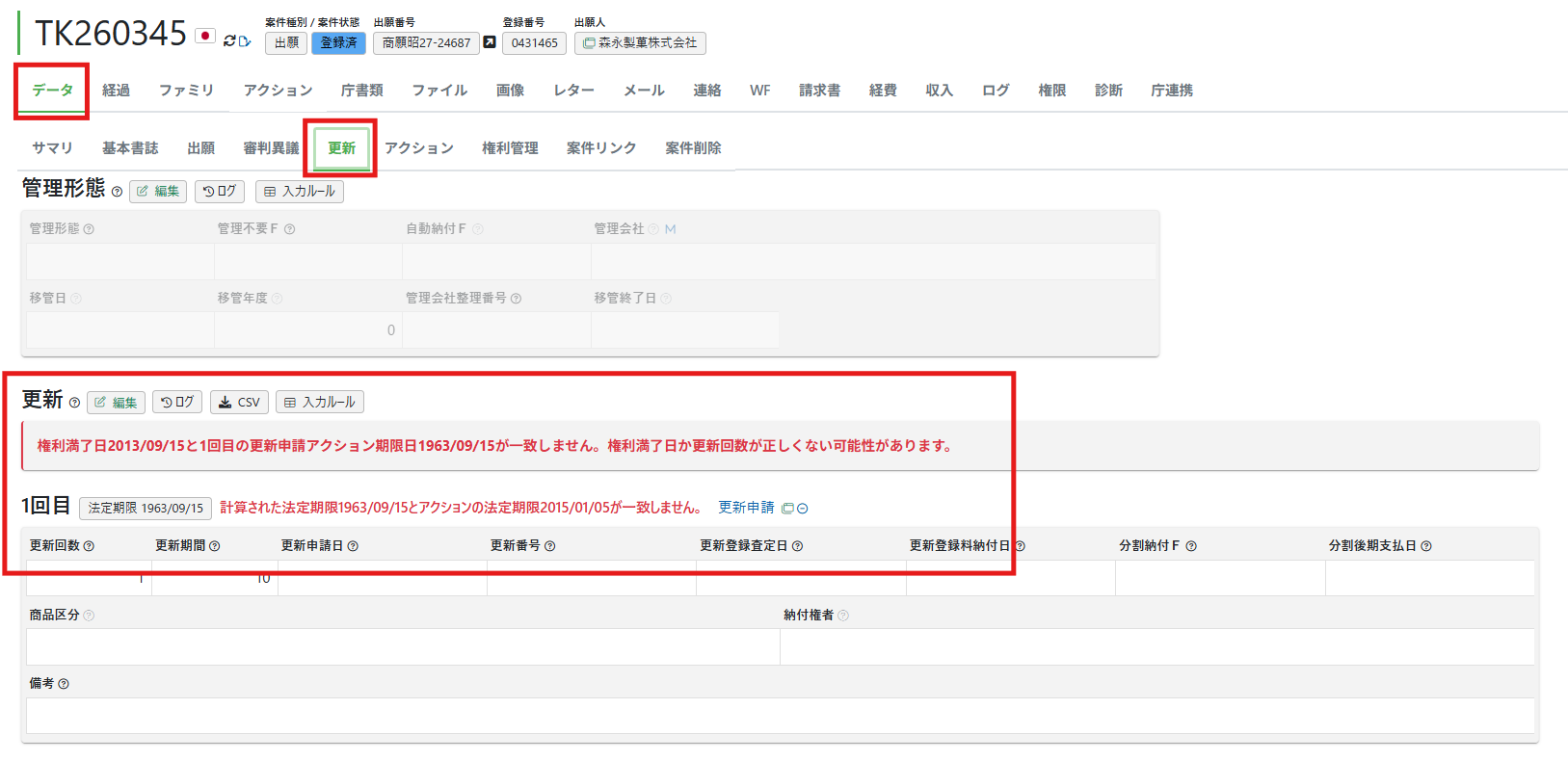Click the help icon next to 管理形態 heading
Viewport: 1568px width, 761px height.
click(117, 192)
